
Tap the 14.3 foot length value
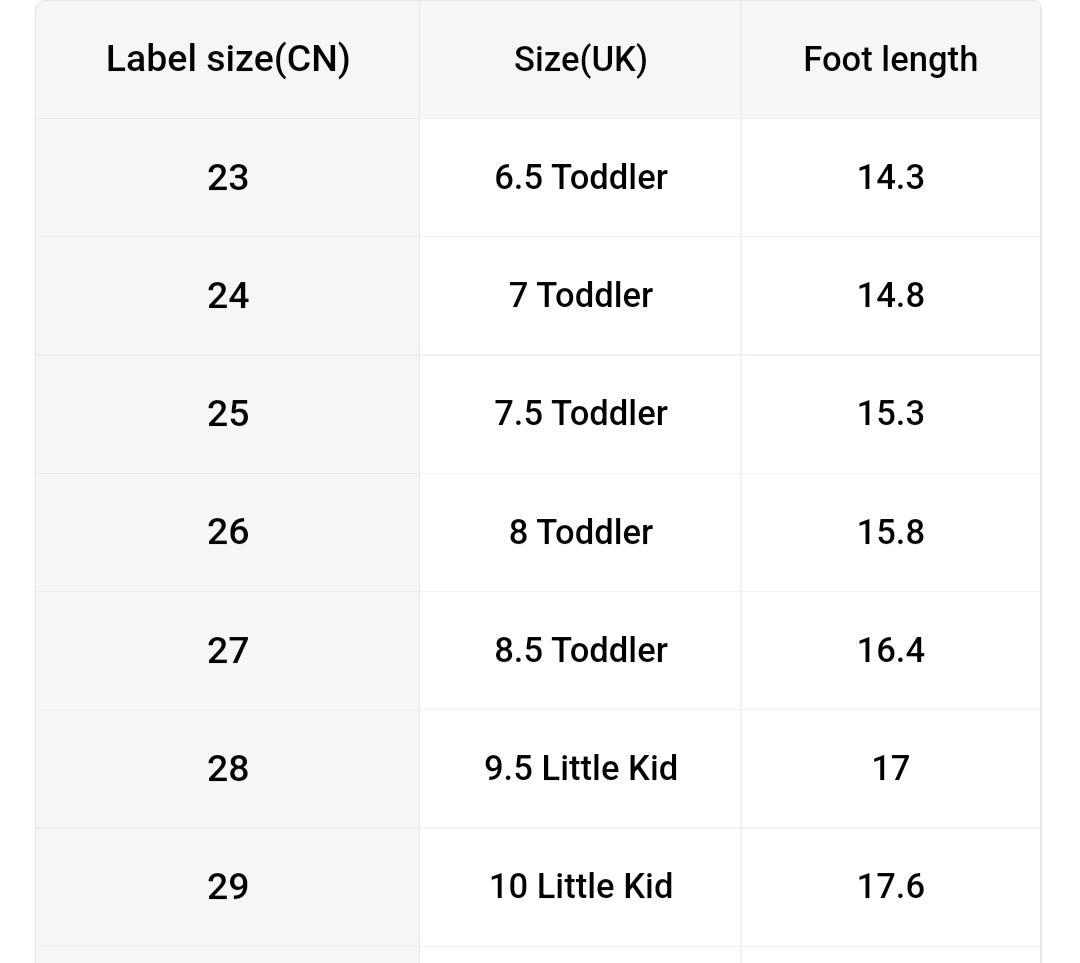click(x=890, y=178)
